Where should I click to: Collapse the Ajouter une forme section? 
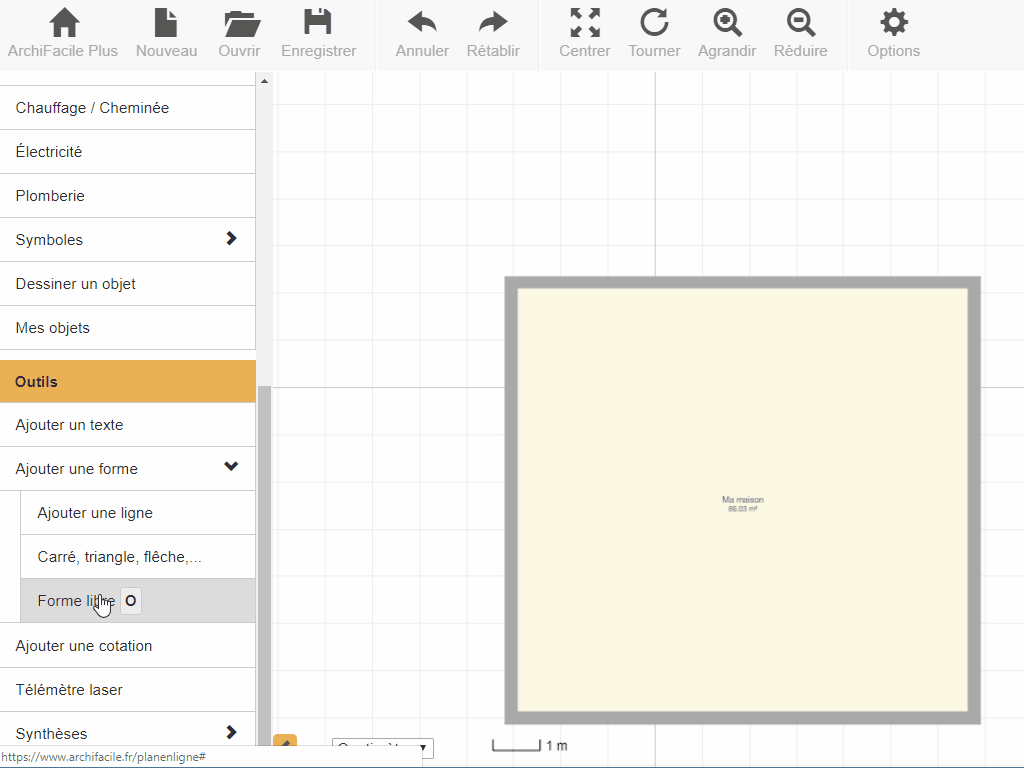231,467
